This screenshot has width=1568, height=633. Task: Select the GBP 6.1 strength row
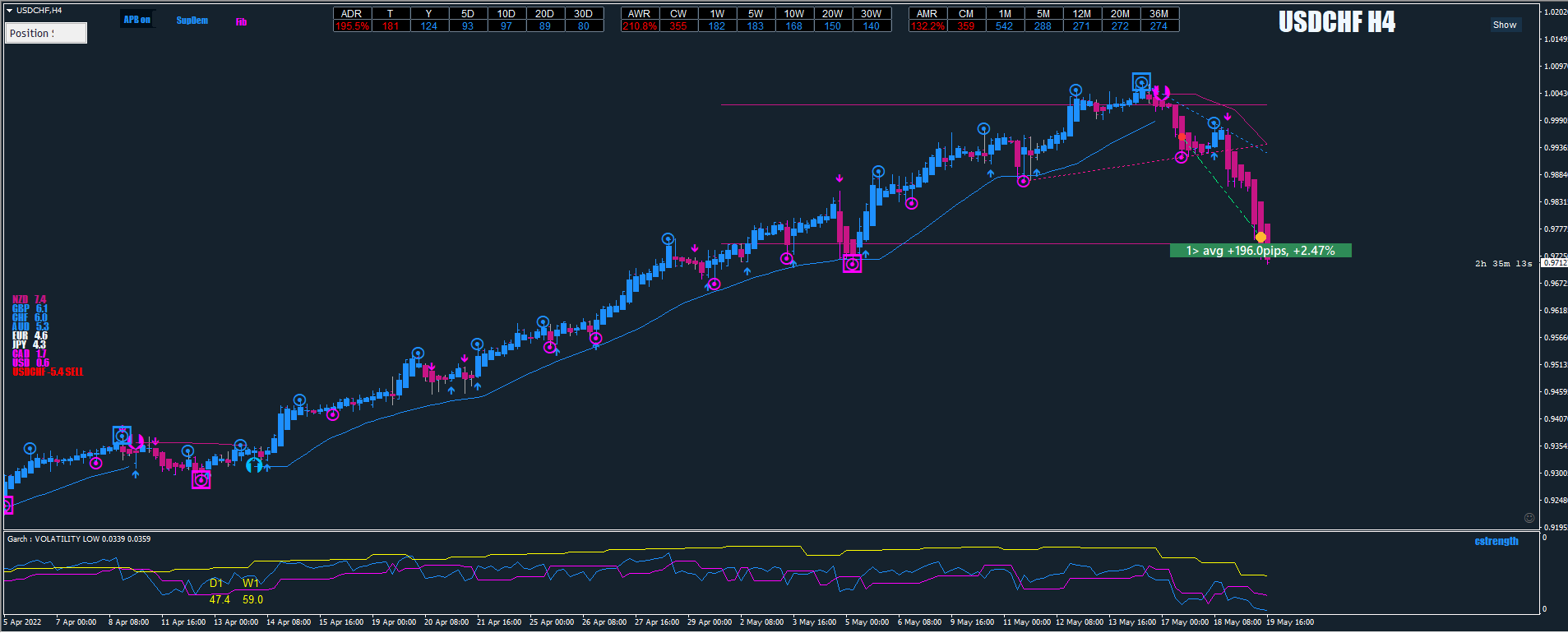(30, 309)
